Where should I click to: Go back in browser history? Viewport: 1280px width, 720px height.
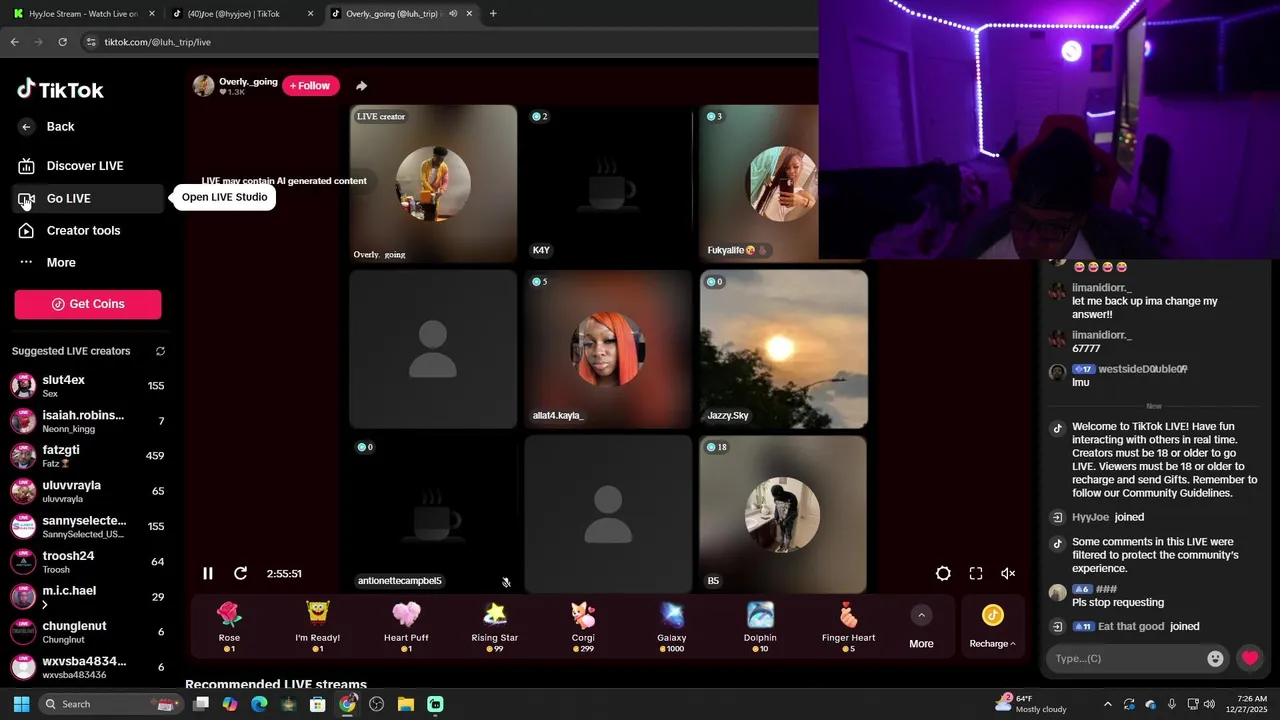(x=15, y=42)
